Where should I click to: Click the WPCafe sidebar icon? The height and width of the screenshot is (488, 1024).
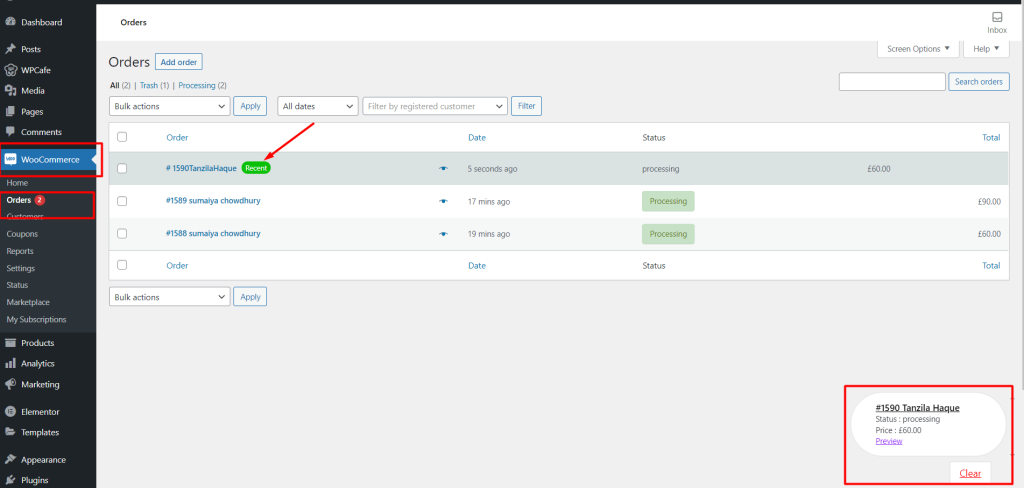tap(10, 70)
